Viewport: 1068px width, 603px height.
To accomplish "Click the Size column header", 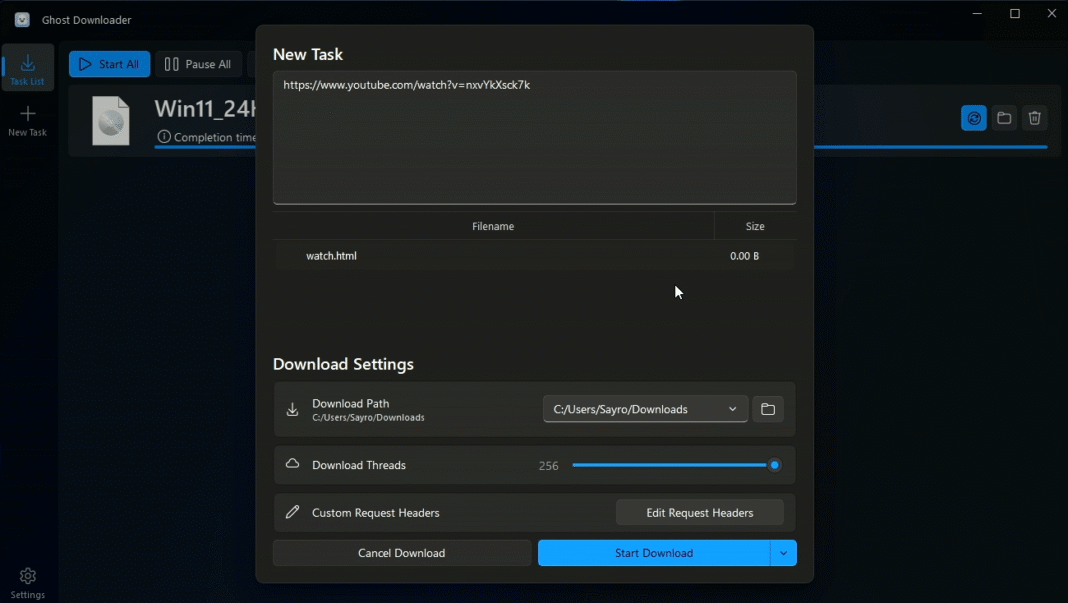I will (755, 227).
